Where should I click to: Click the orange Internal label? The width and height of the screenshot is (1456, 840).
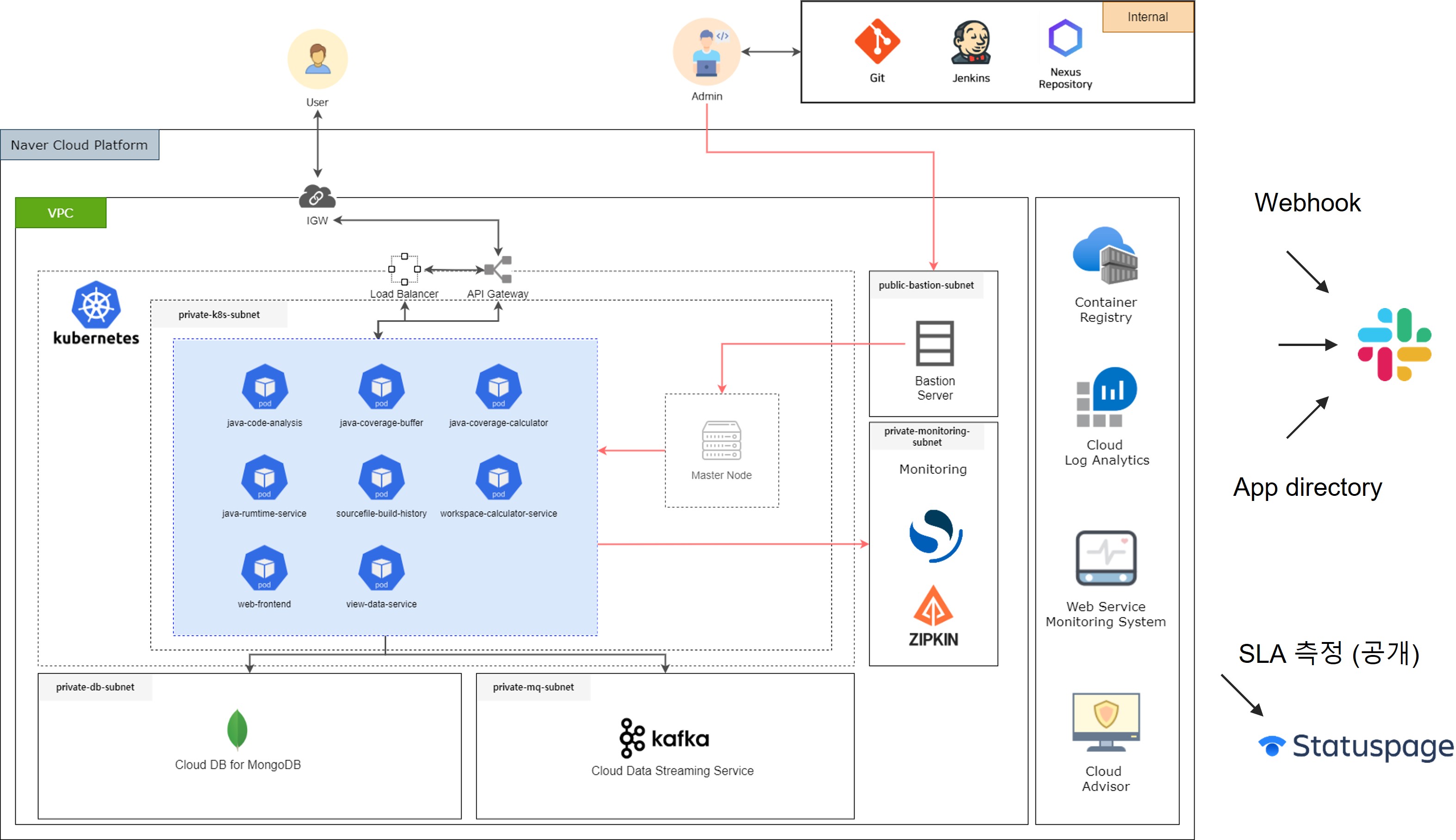[x=1147, y=17]
